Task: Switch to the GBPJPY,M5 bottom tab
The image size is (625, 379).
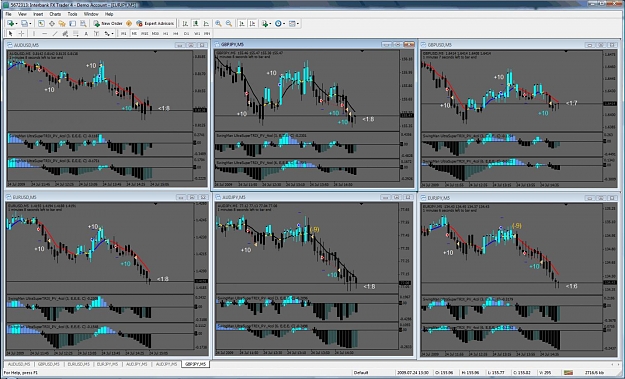Action: pos(195,364)
